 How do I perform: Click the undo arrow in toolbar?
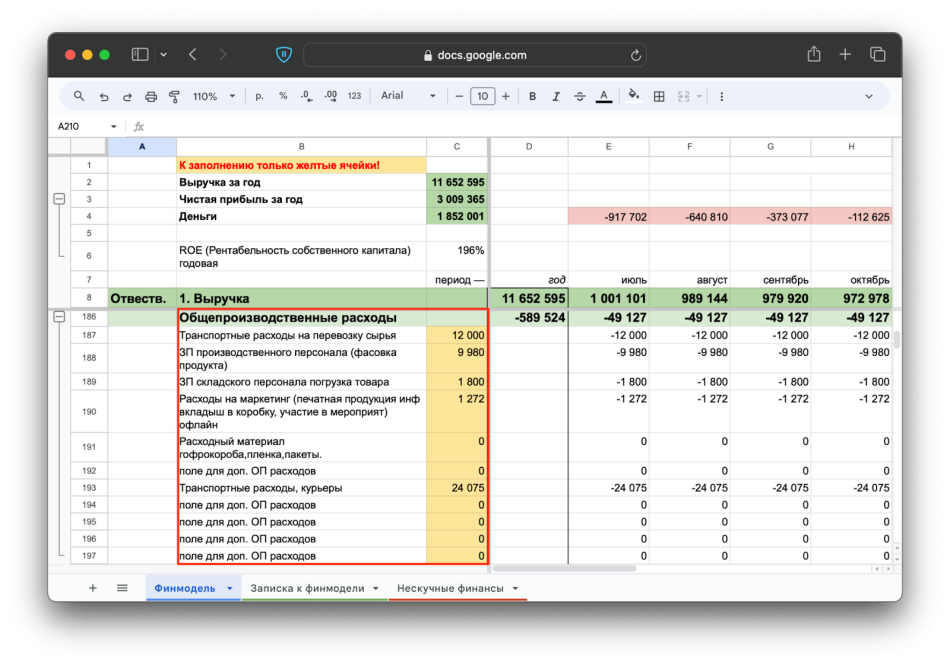tap(104, 96)
